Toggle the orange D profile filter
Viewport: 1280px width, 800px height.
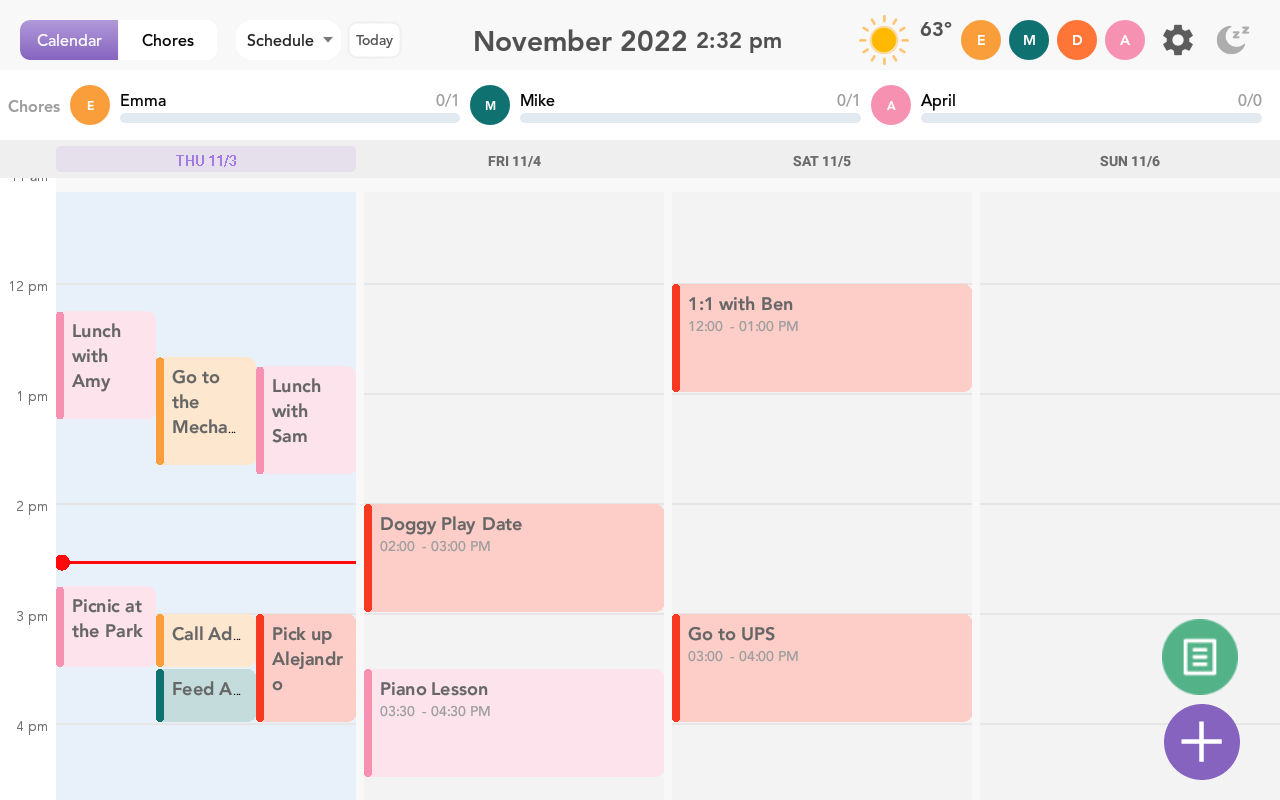coord(1077,40)
